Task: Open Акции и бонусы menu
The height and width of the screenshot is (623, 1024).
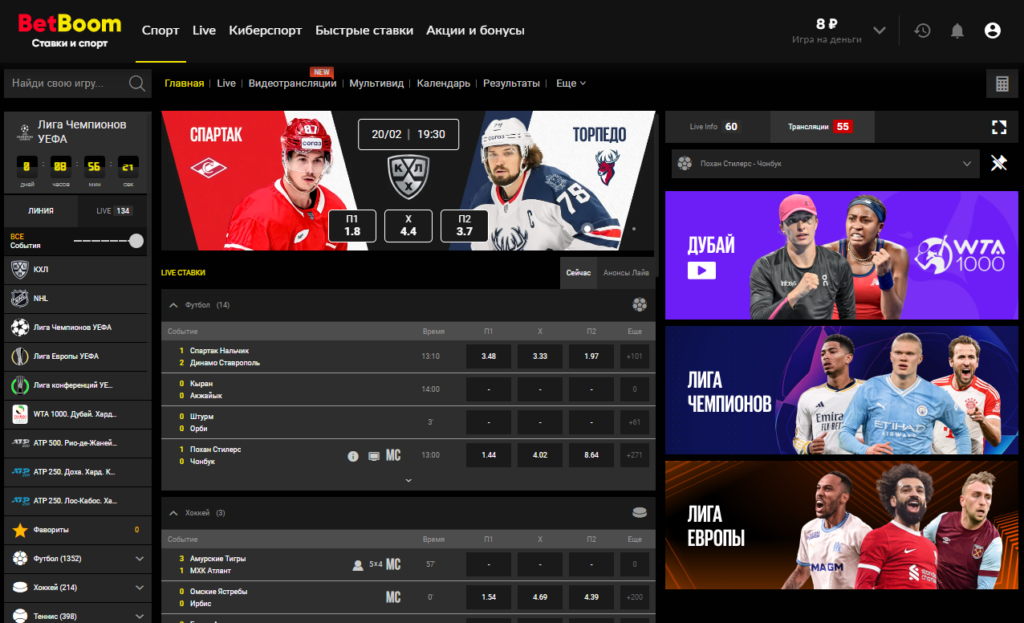Action: 475,30
